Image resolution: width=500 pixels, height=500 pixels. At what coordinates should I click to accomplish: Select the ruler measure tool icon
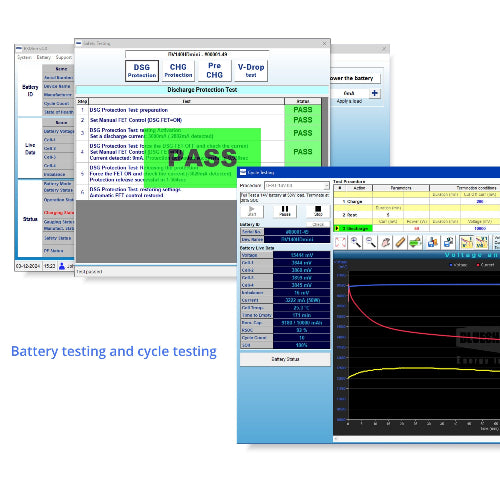400,242
